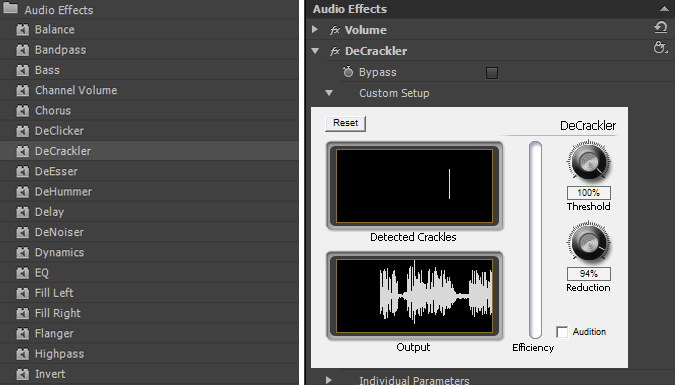Expand the Volume effect
The width and height of the screenshot is (675, 385).
(315, 29)
